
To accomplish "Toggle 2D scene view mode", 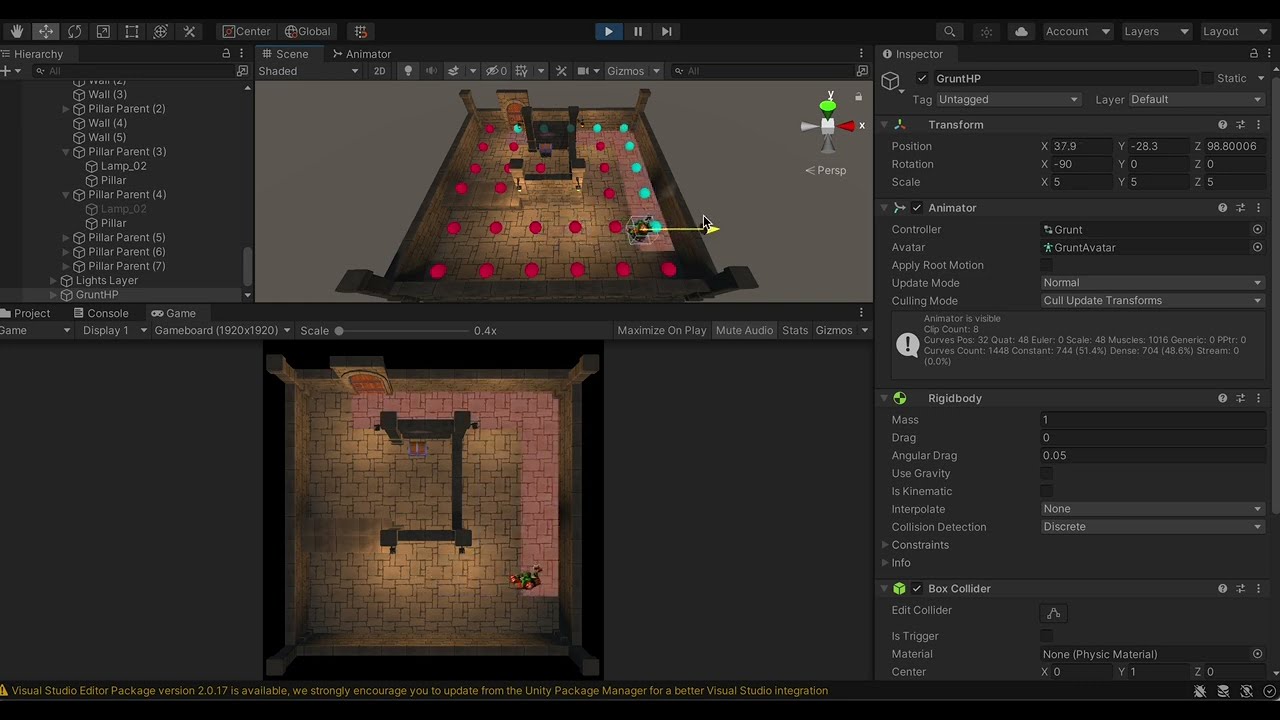I will [x=379, y=71].
